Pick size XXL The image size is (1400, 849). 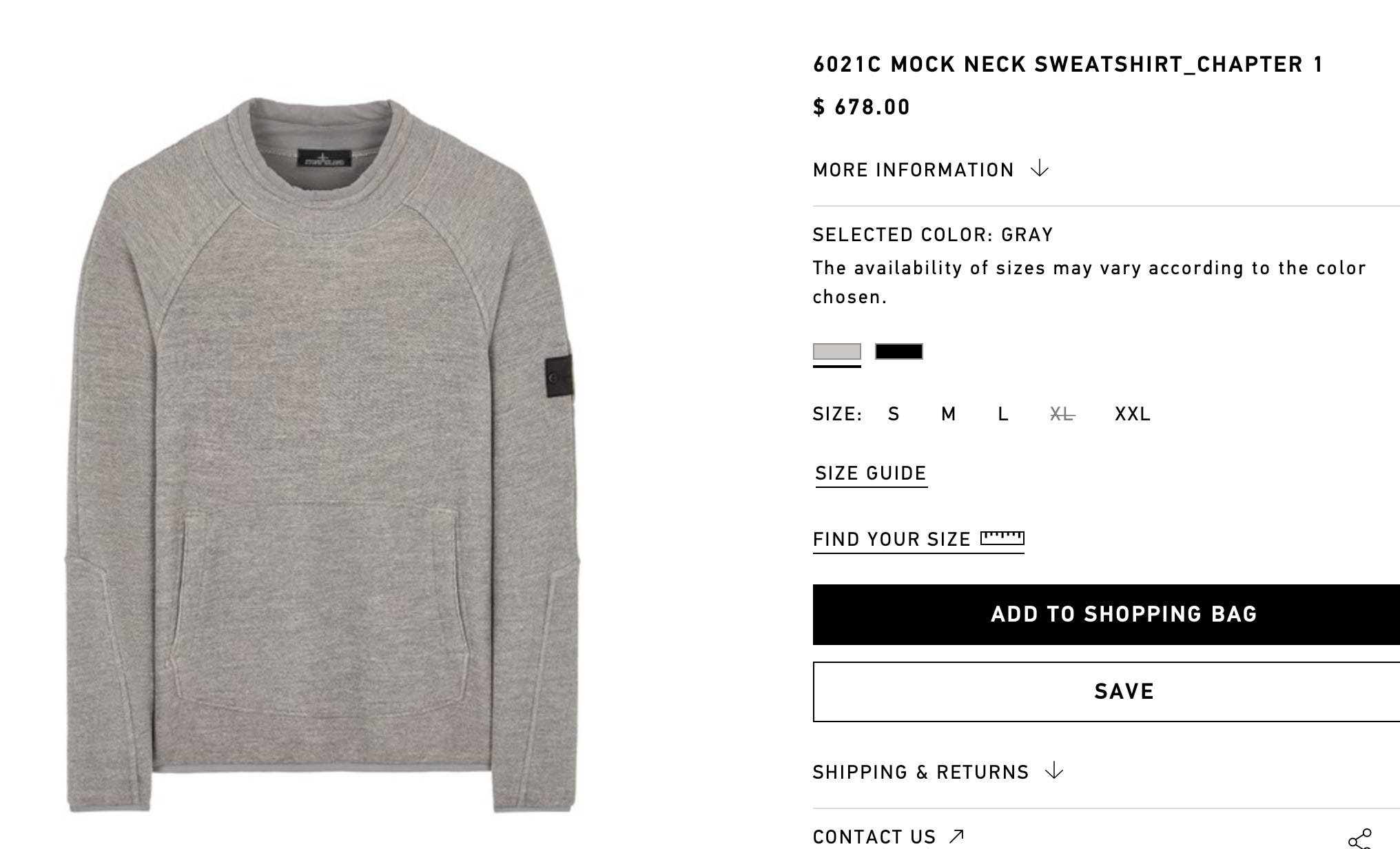tap(1133, 414)
